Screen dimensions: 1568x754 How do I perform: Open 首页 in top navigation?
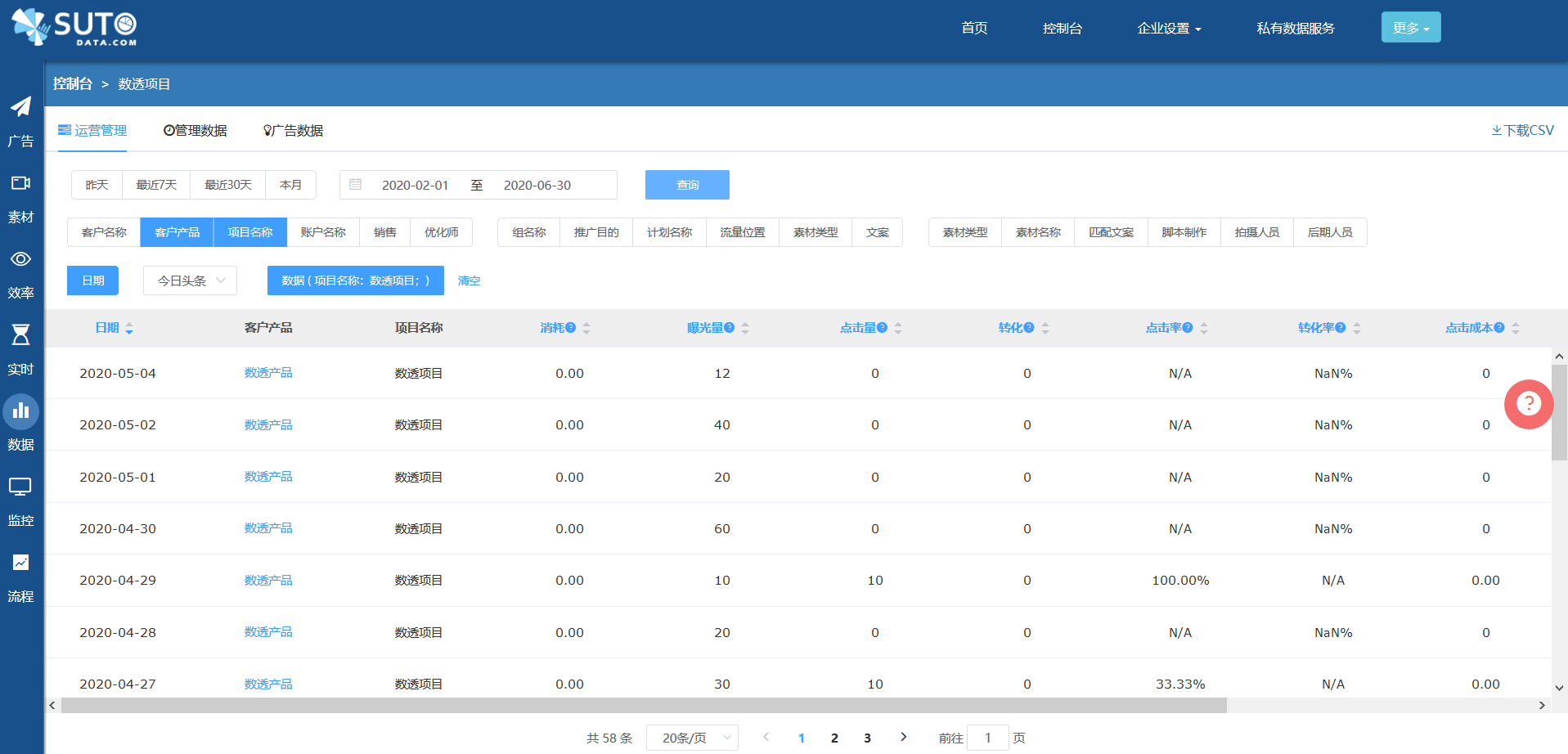974,28
